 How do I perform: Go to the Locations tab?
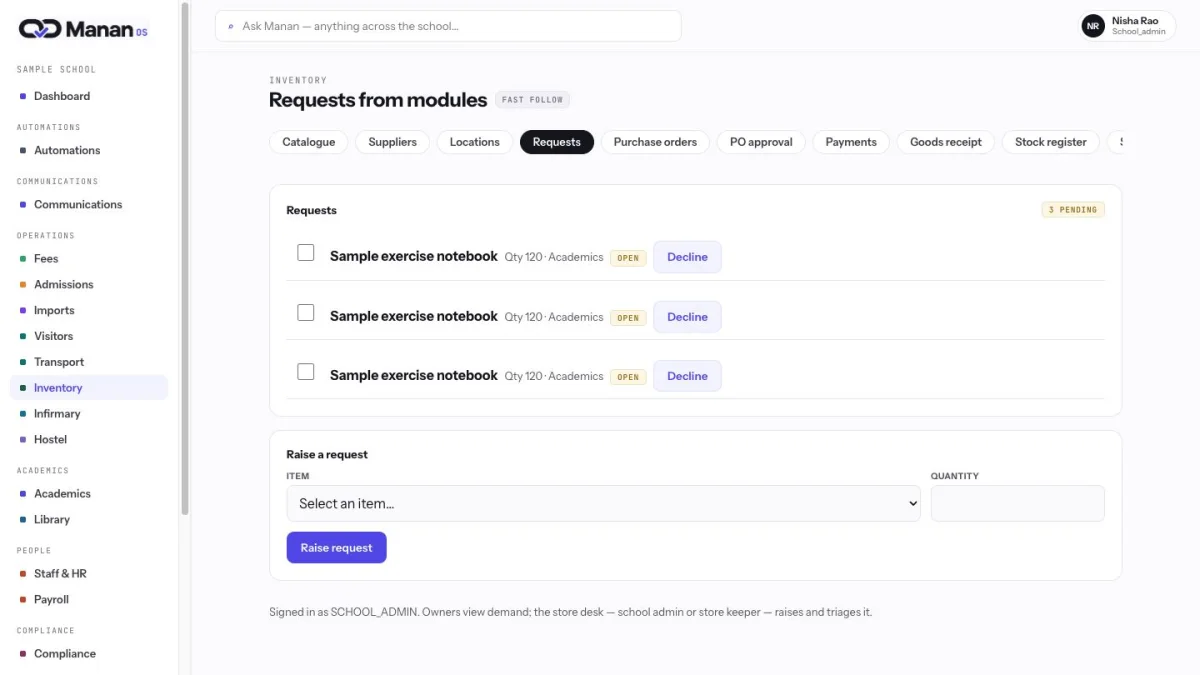point(475,142)
